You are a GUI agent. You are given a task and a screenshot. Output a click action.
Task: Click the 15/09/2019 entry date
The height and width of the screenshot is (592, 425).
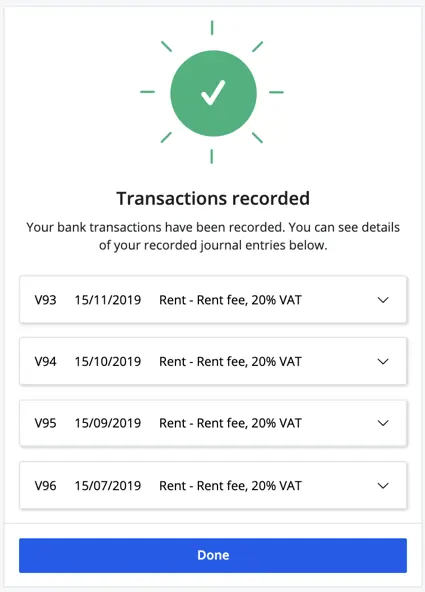(x=108, y=423)
